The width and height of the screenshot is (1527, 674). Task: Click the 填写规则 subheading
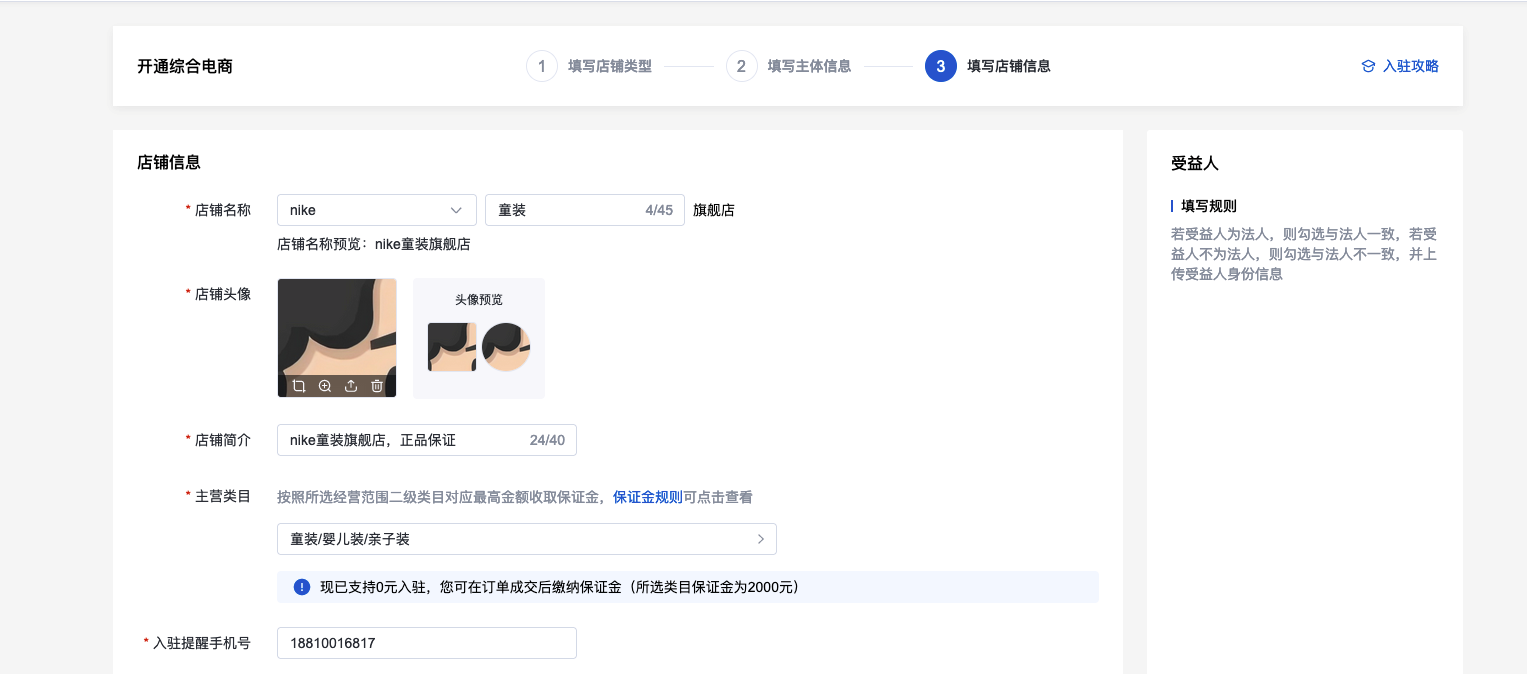(x=1209, y=206)
